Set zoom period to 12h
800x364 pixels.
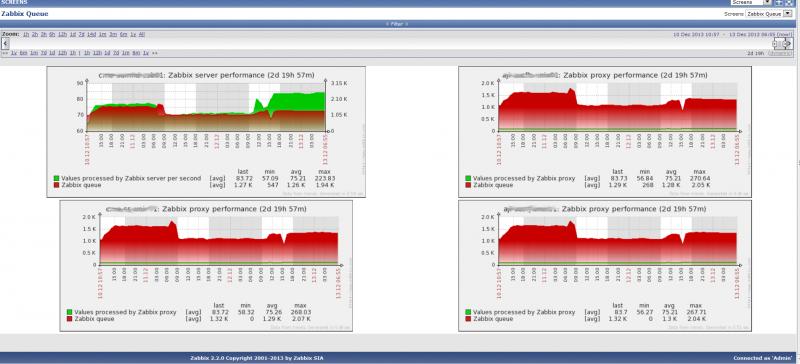coord(62,34)
